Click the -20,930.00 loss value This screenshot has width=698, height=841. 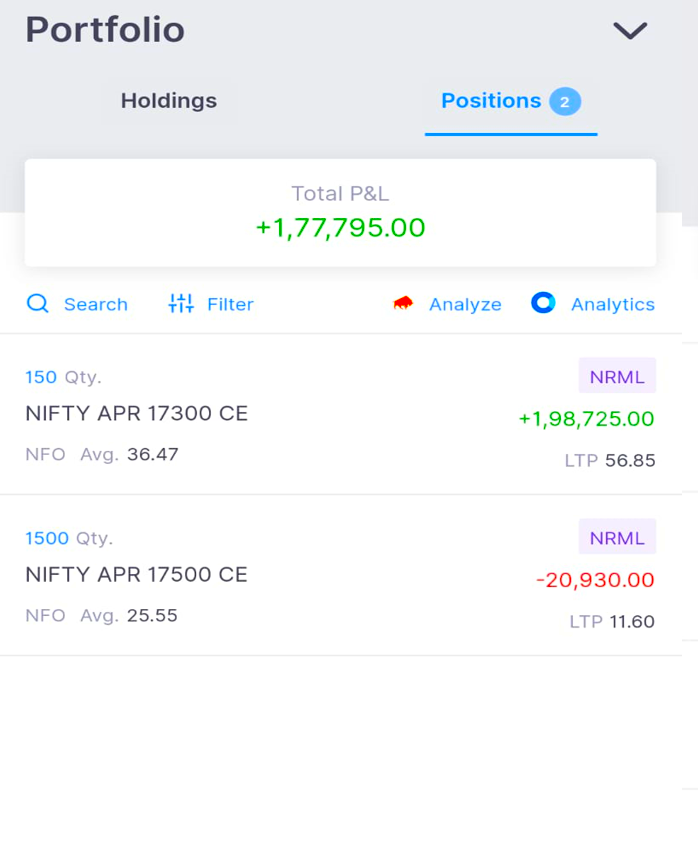click(595, 580)
